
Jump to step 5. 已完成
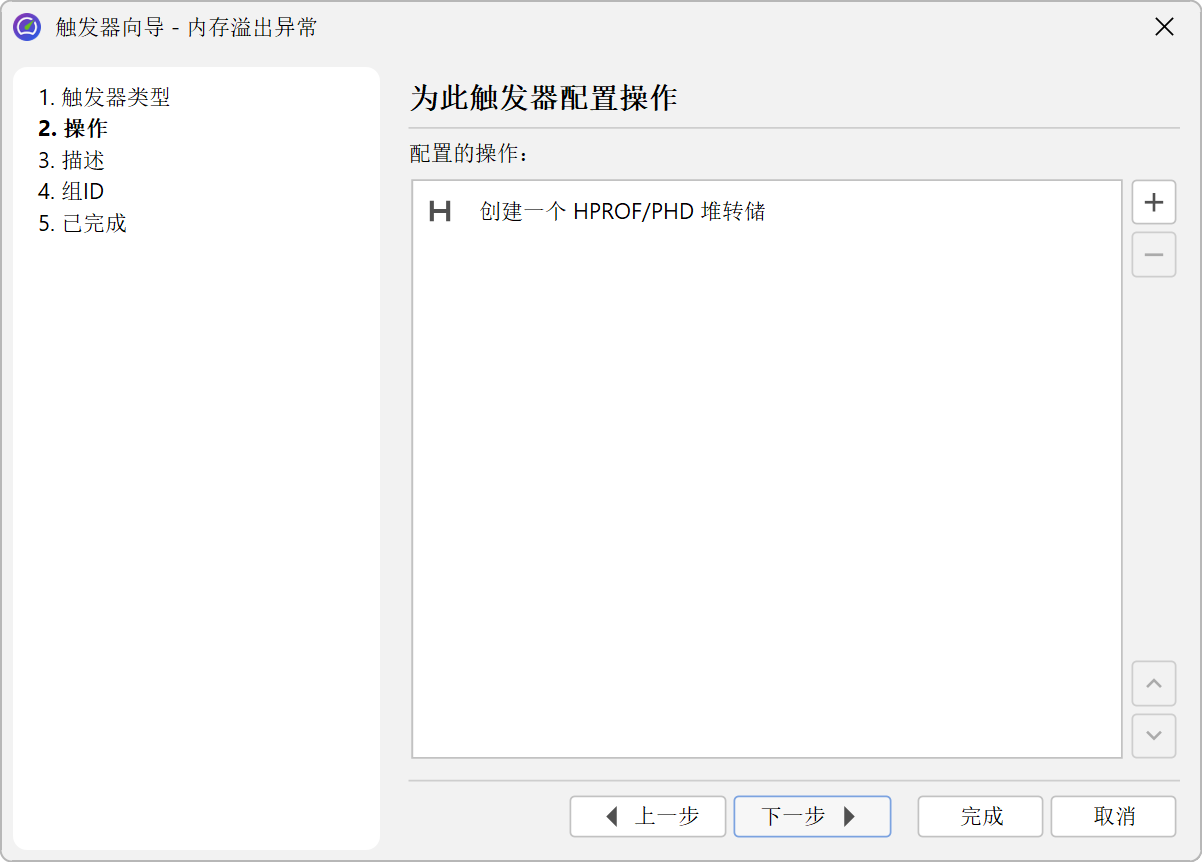coord(82,223)
